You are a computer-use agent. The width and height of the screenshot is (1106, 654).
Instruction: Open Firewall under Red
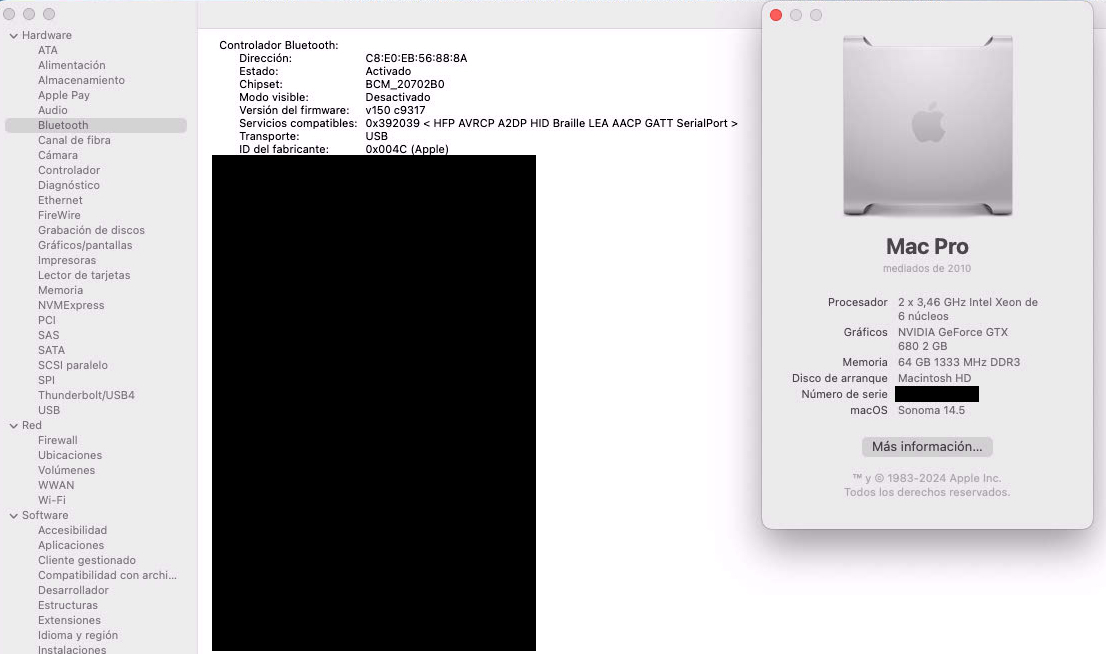click(58, 440)
